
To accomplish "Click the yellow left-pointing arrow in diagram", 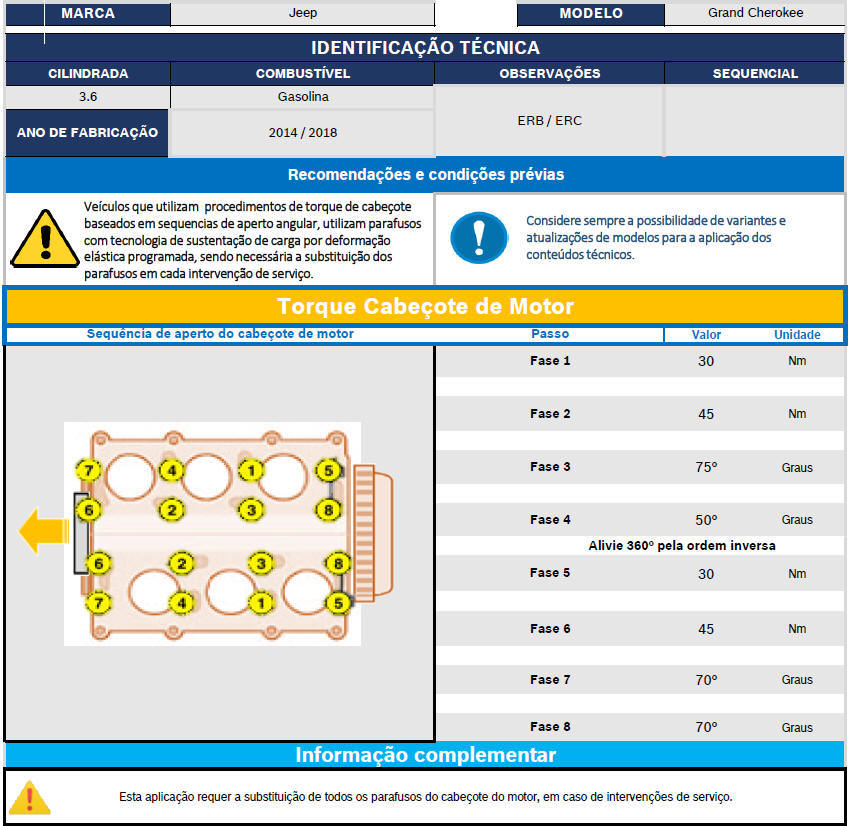I will (x=43, y=530).
